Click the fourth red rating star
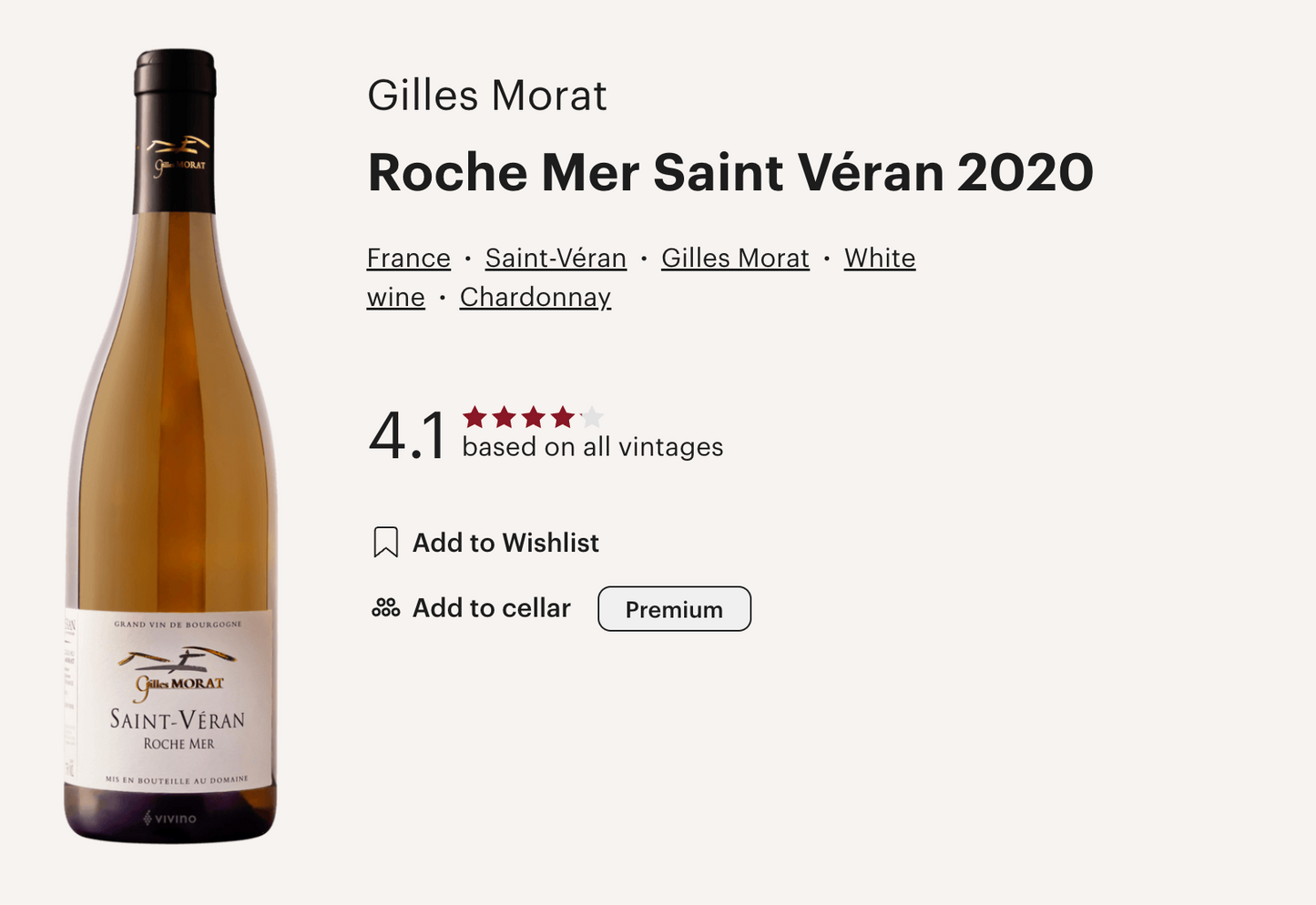Screen dimensions: 1316x905 point(563,418)
